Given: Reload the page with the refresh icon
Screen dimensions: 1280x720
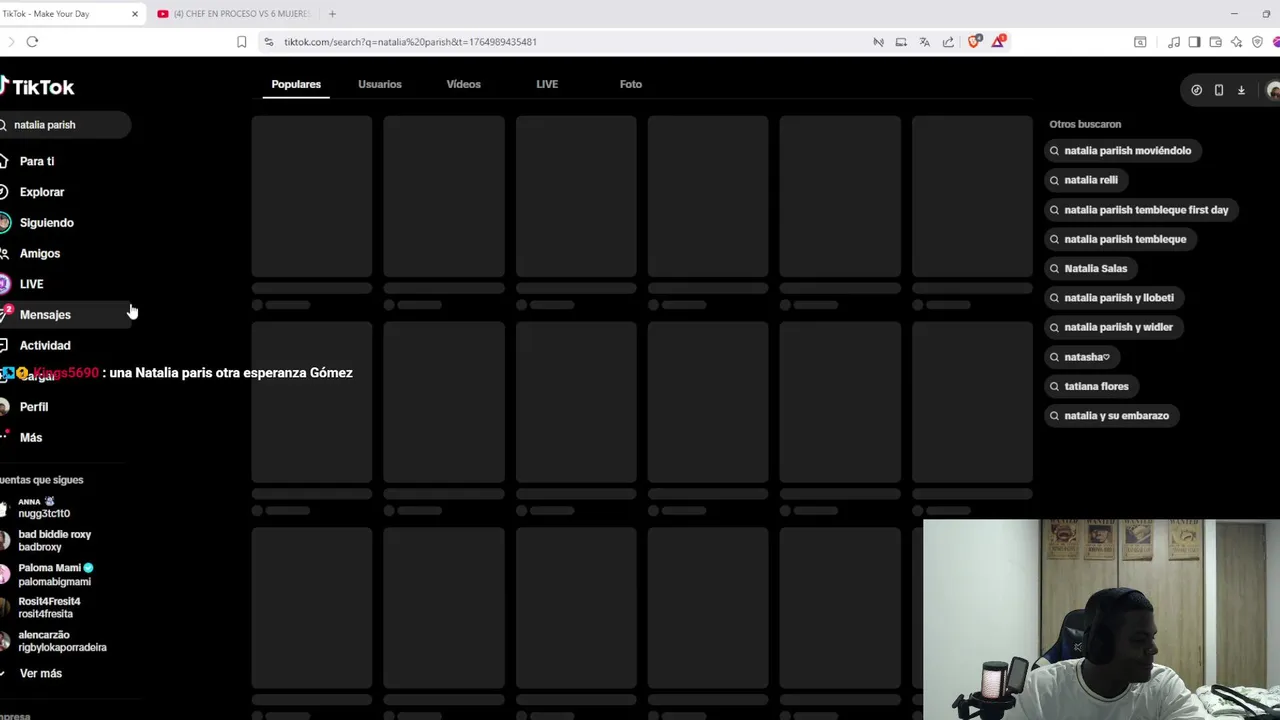Looking at the screenshot, I should tap(32, 42).
